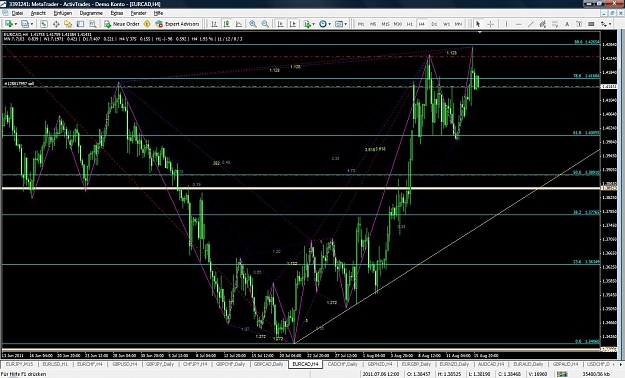Zoom in the chart
Viewport: 625px width, 378px height.
click(253, 24)
